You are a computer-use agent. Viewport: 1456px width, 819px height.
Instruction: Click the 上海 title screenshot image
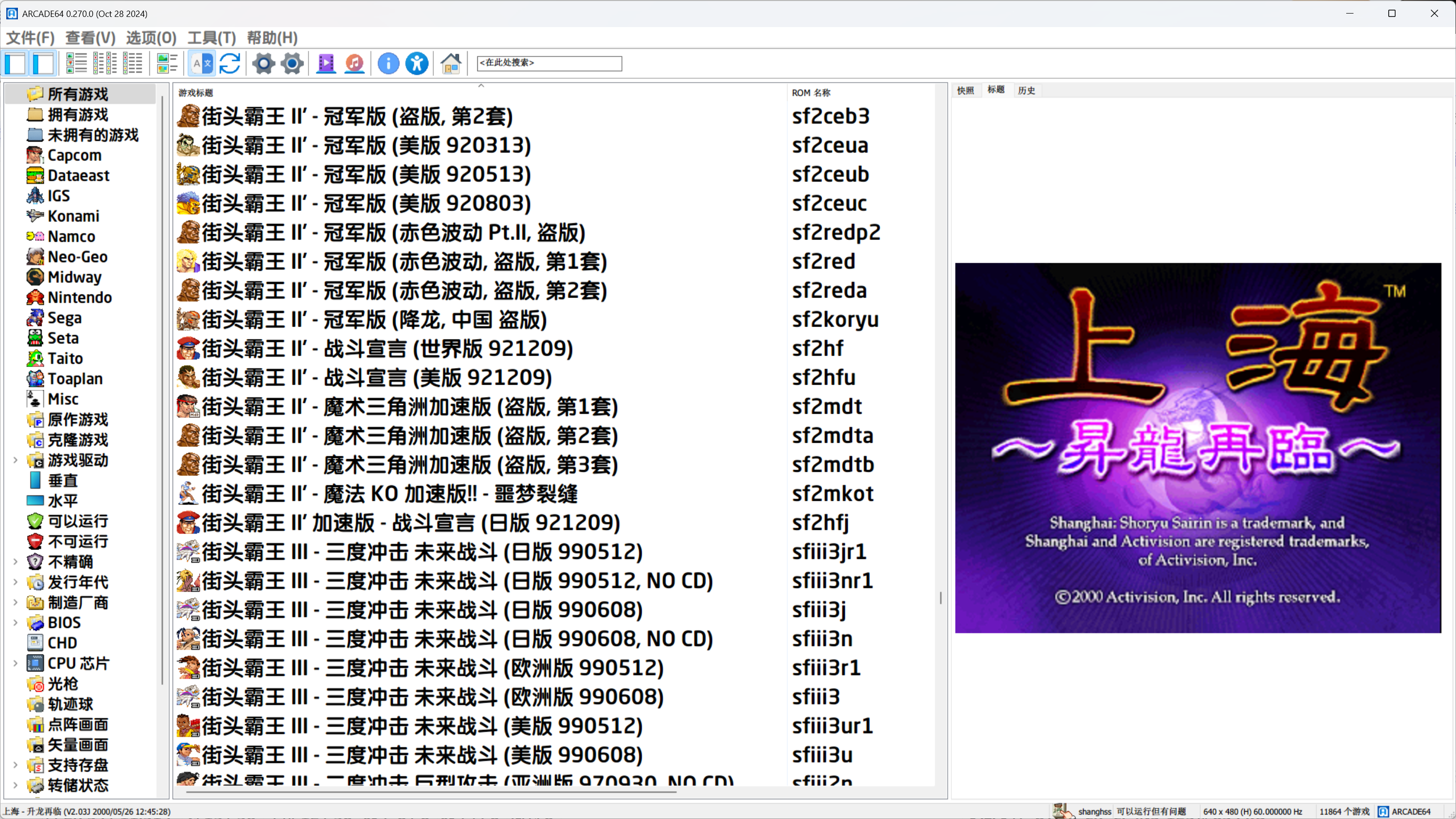[1198, 447]
